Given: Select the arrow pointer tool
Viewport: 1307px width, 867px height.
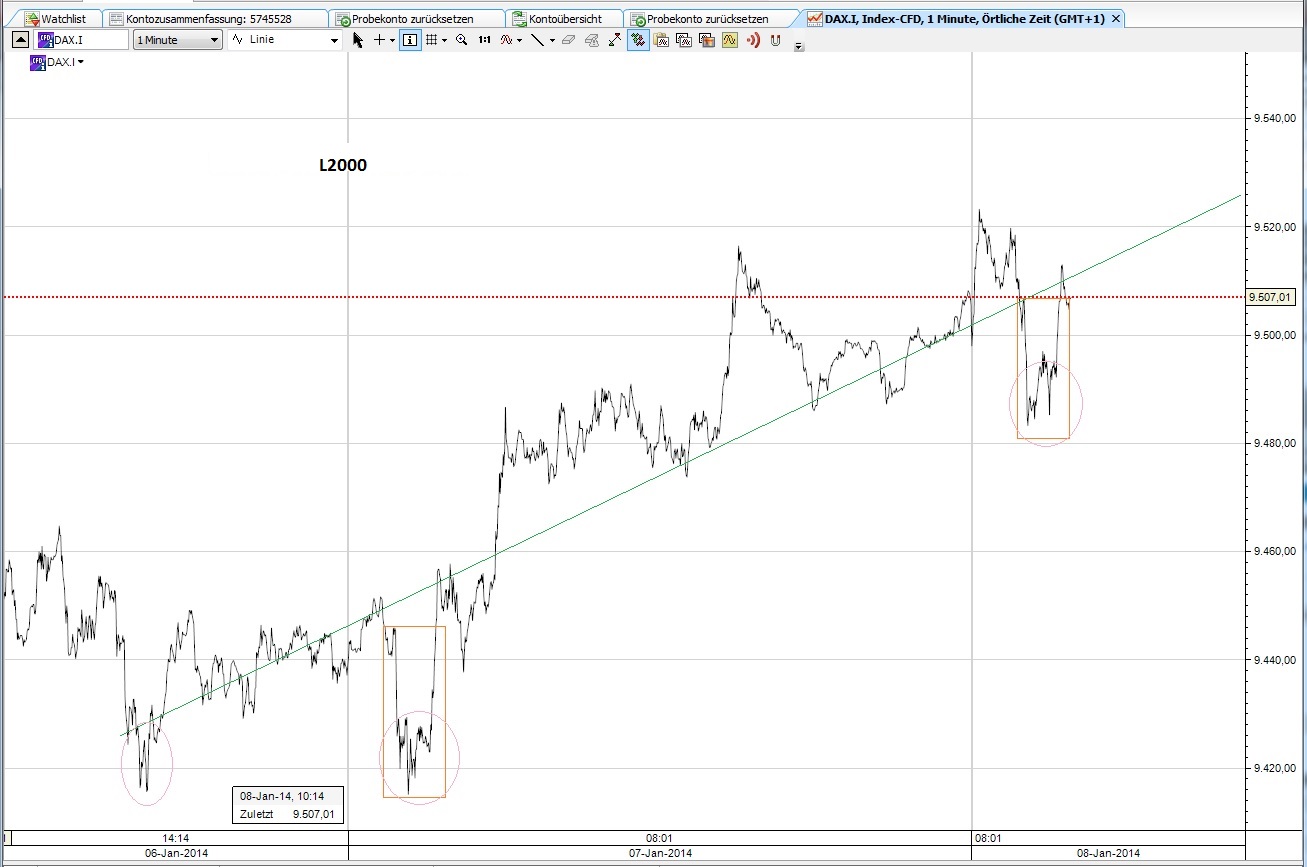Looking at the screenshot, I should pyautogui.click(x=357, y=40).
